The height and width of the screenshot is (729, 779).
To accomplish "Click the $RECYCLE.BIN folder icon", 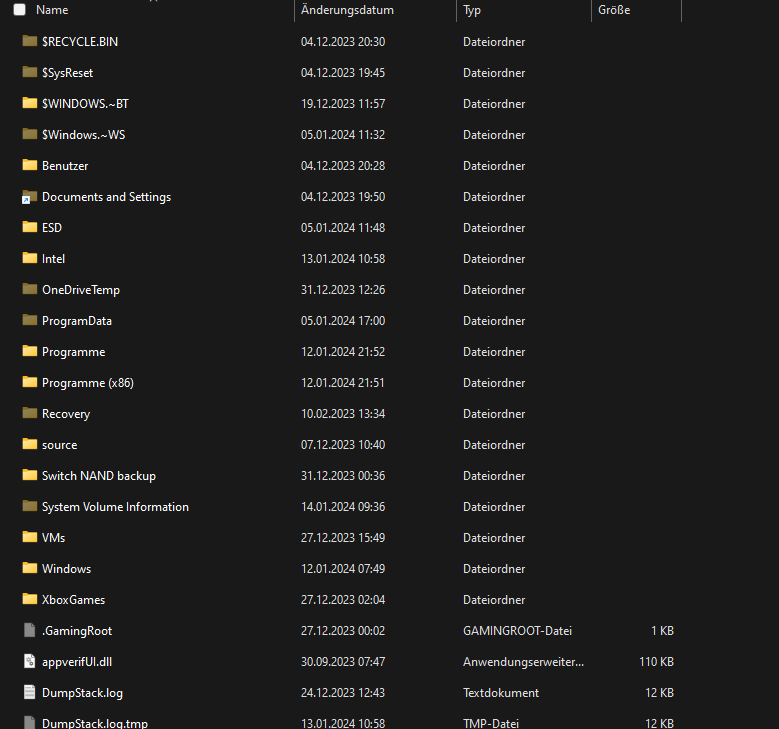I will (x=30, y=41).
